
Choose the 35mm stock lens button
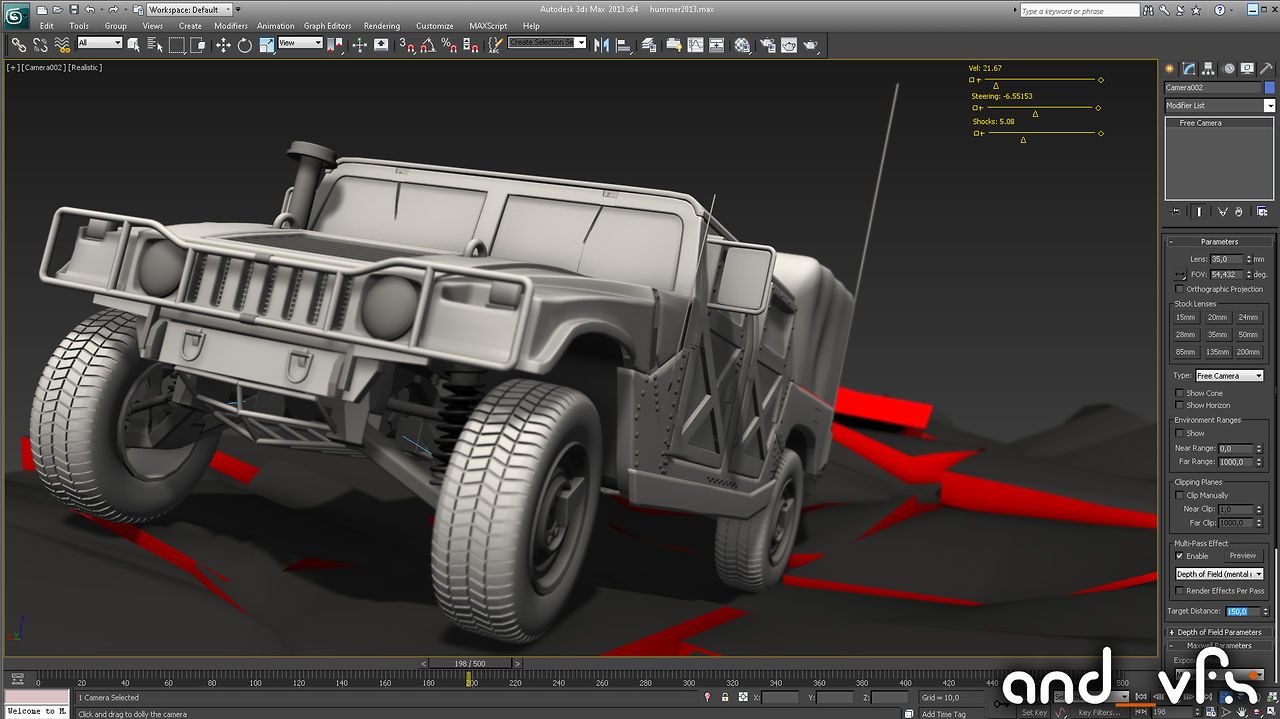(1216, 335)
